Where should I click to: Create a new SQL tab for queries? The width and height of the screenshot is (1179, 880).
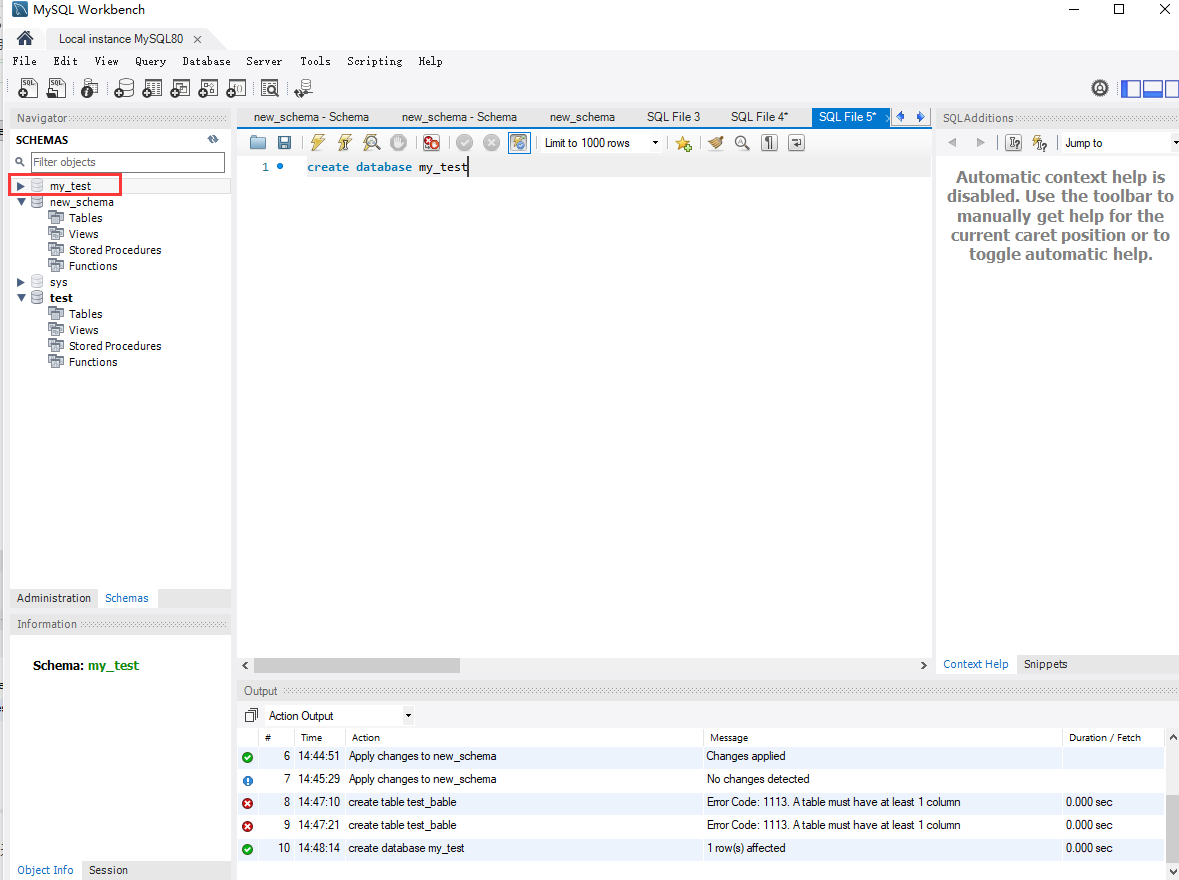pos(28,88)
